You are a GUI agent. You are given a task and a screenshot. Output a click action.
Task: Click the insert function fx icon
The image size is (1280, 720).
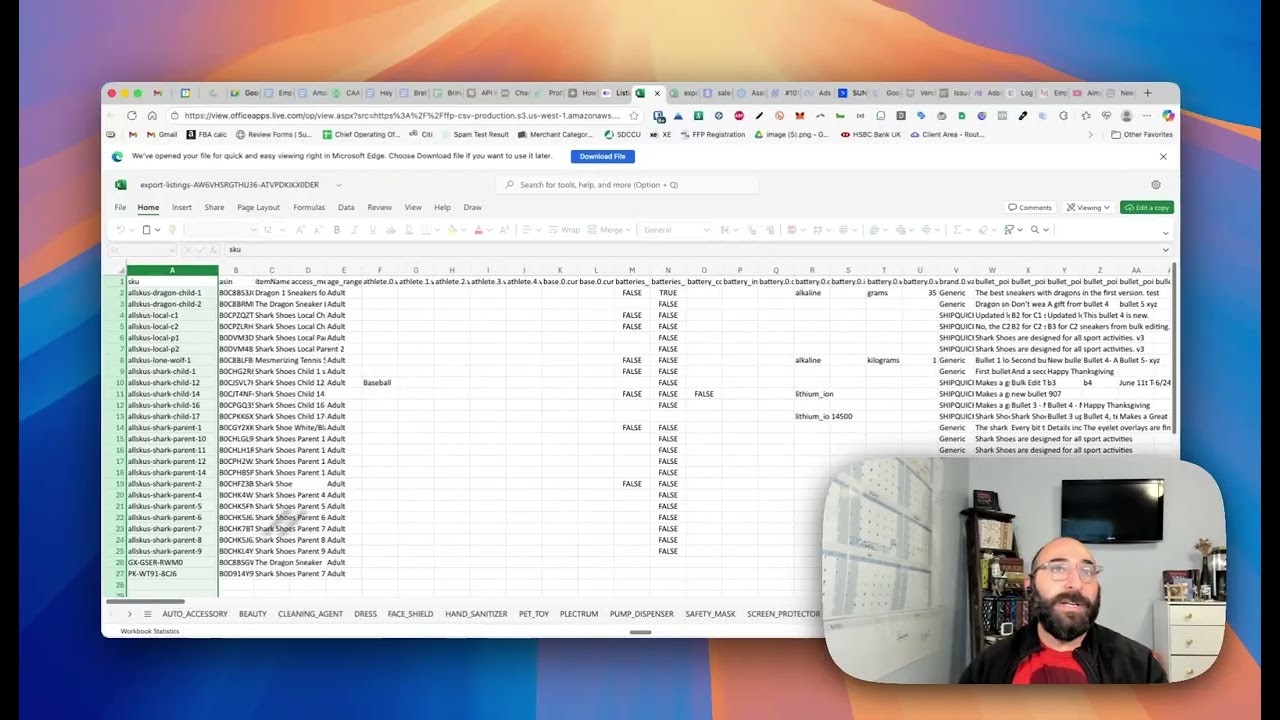click(212, 250)
